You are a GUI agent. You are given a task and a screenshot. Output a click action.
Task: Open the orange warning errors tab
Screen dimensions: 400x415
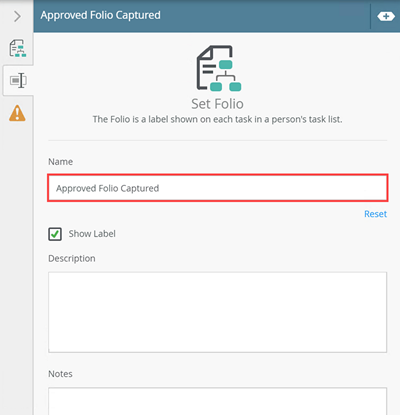pyautogui.click(x=17, y=113)
